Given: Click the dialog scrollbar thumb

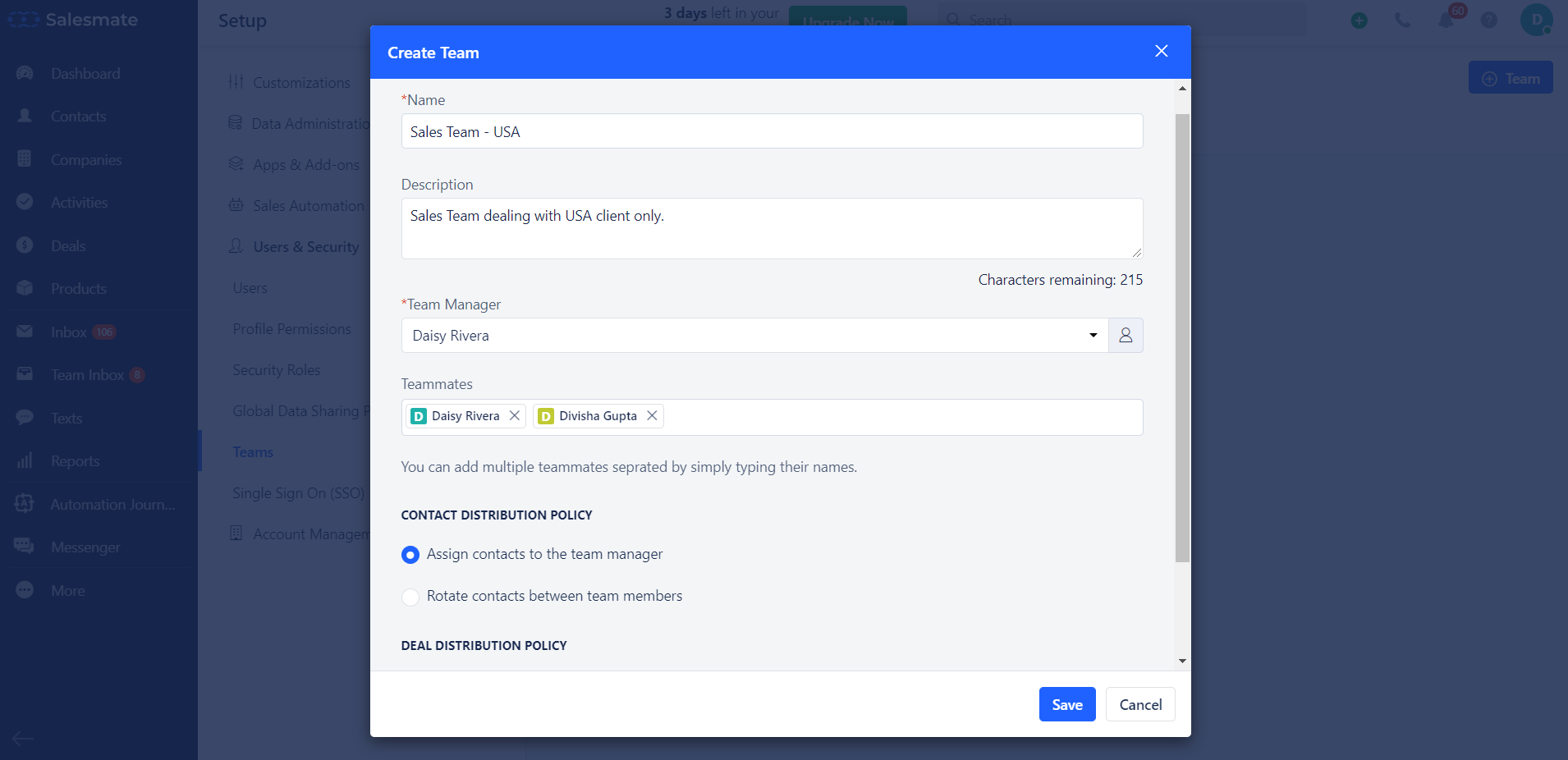Looking at the screenshot, I should click(x=1182, y=337).
